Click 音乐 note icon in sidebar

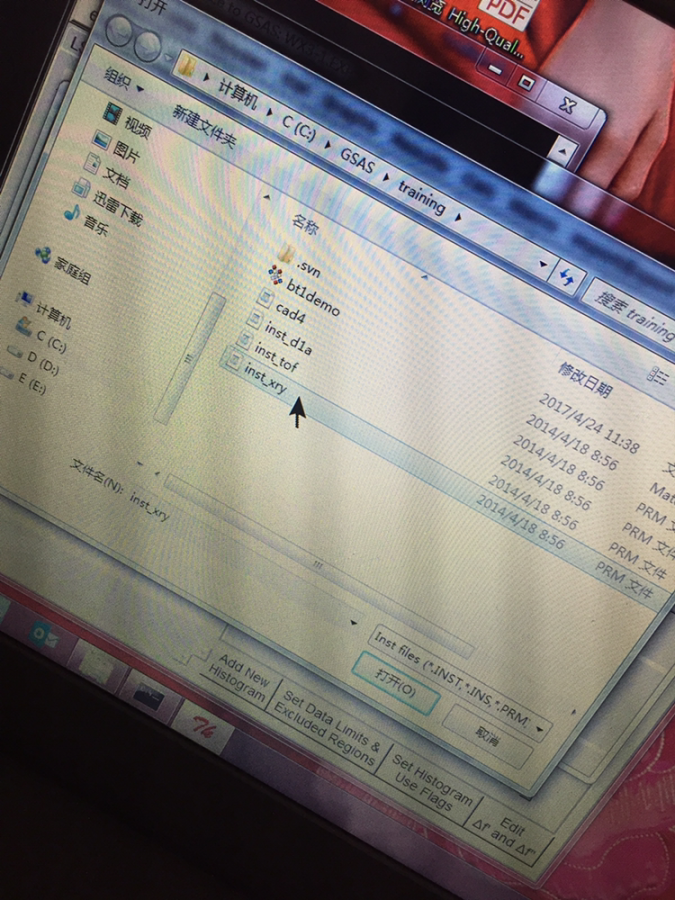71,213
